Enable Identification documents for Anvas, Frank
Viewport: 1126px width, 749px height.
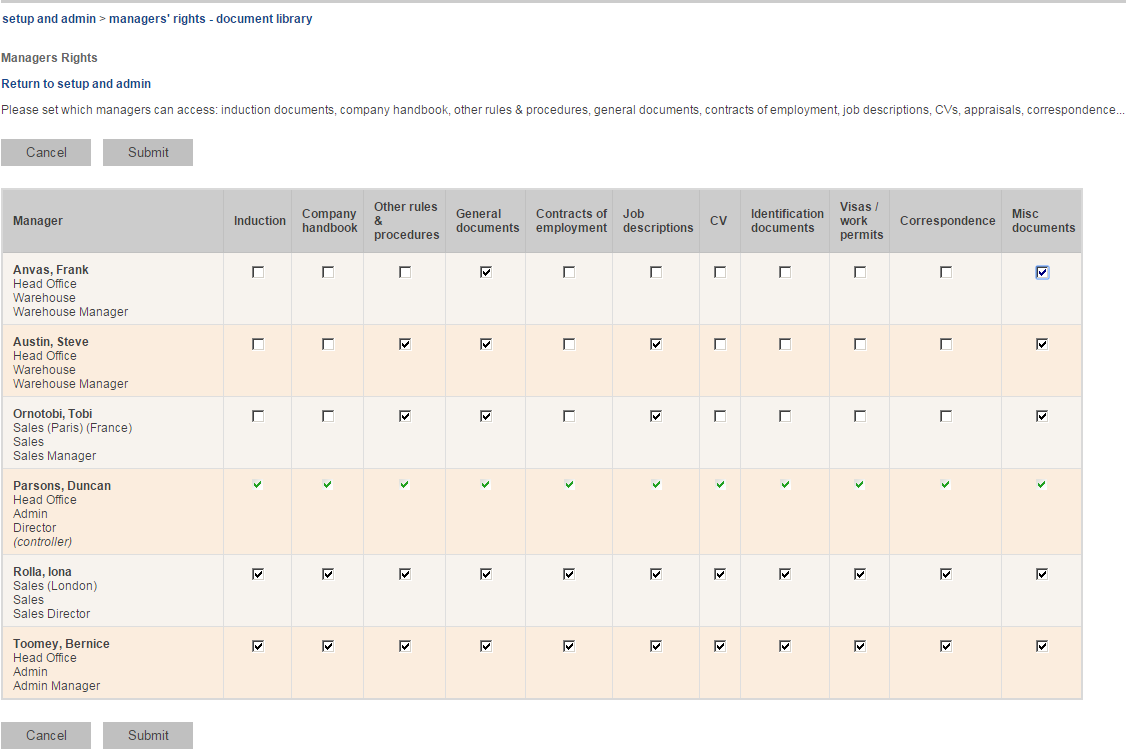[785, 272]
